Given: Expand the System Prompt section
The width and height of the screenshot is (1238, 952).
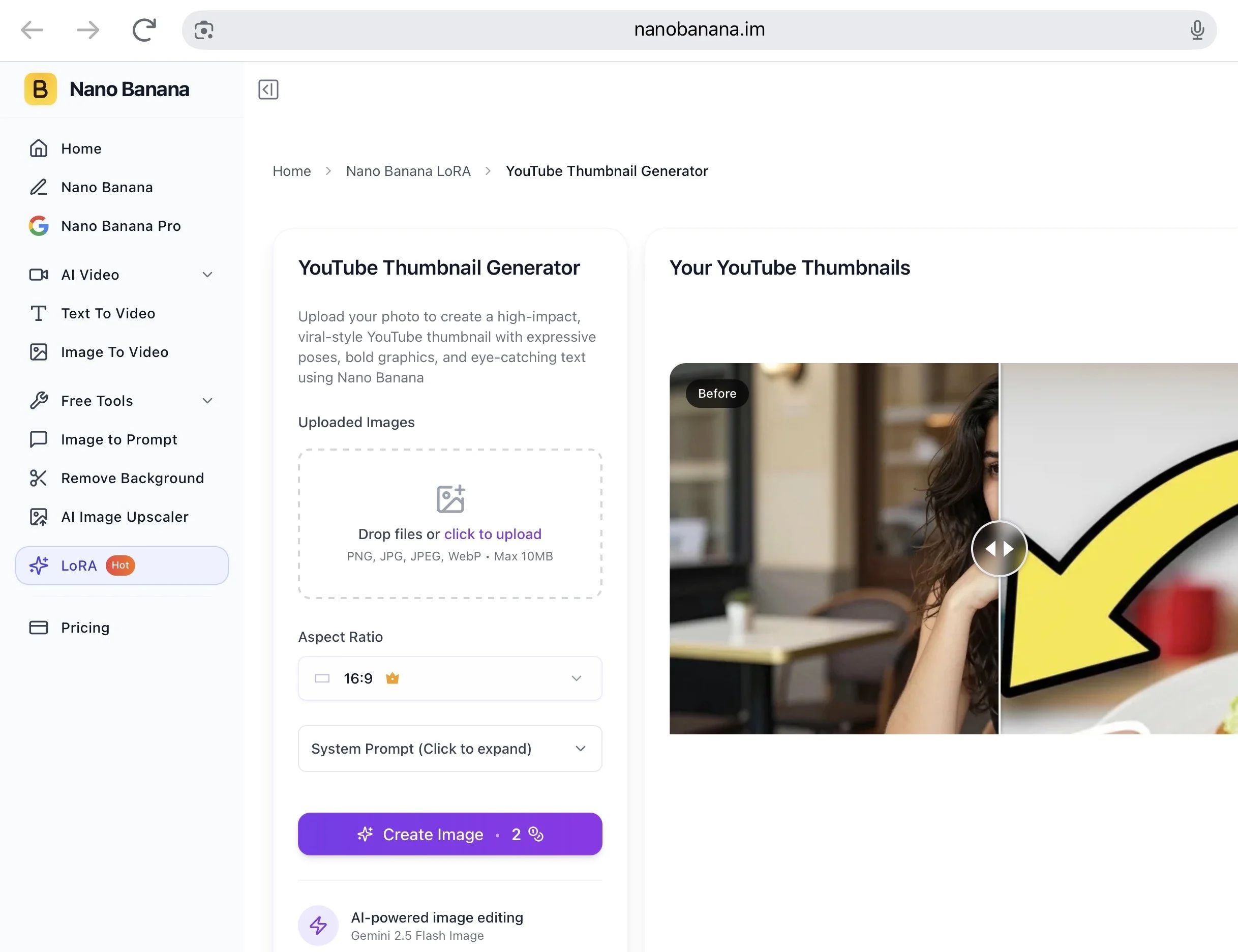Looking at the screenshot, I should [x=450, y=749].
